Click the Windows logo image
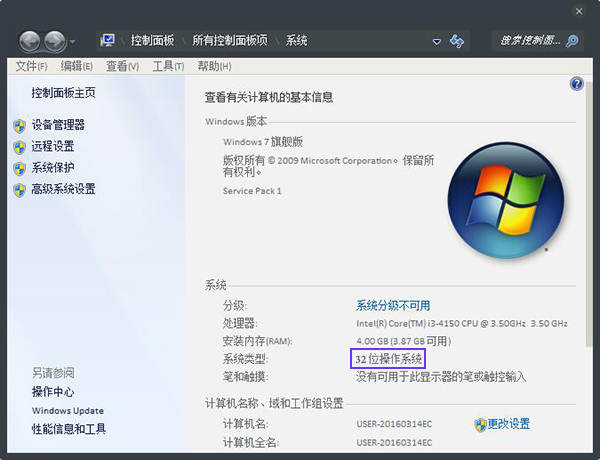 505,200
